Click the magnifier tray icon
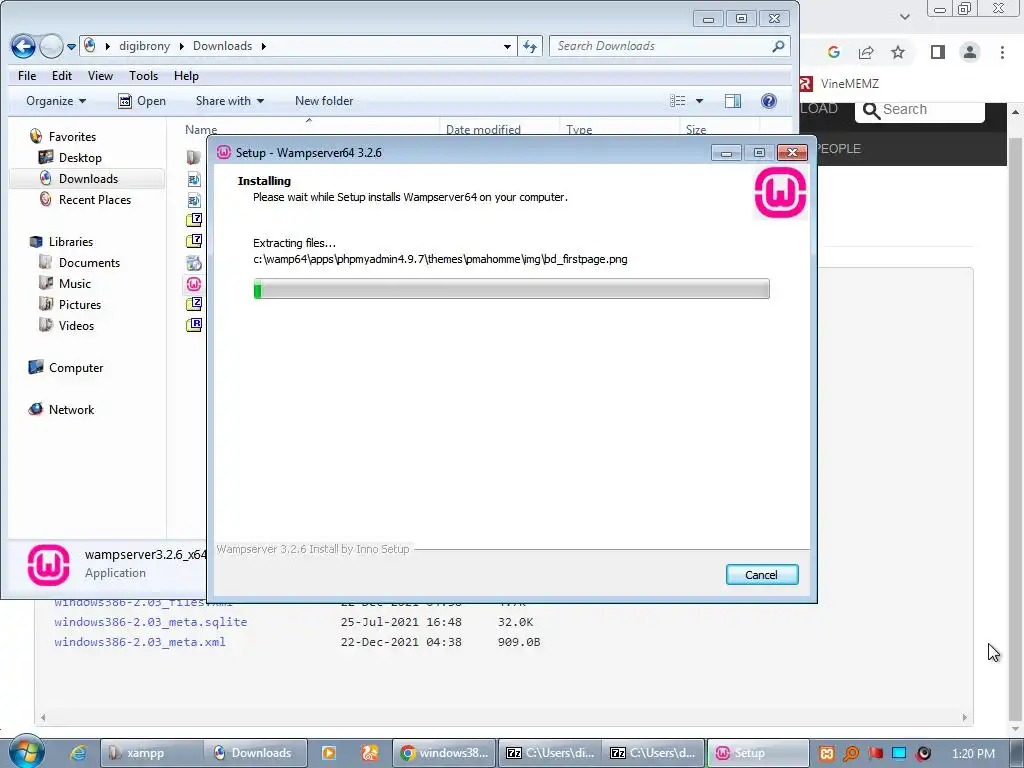 coord(851,754)
